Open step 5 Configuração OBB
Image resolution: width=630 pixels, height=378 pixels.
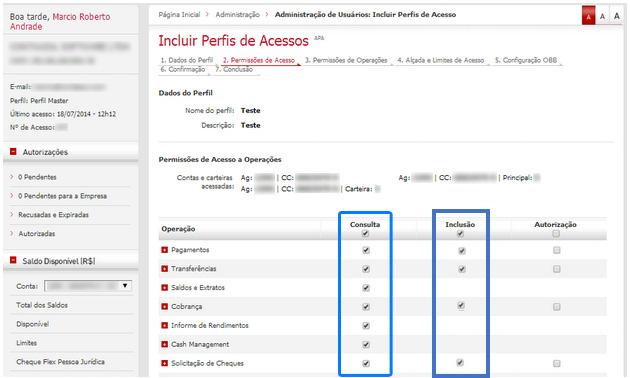526,60
